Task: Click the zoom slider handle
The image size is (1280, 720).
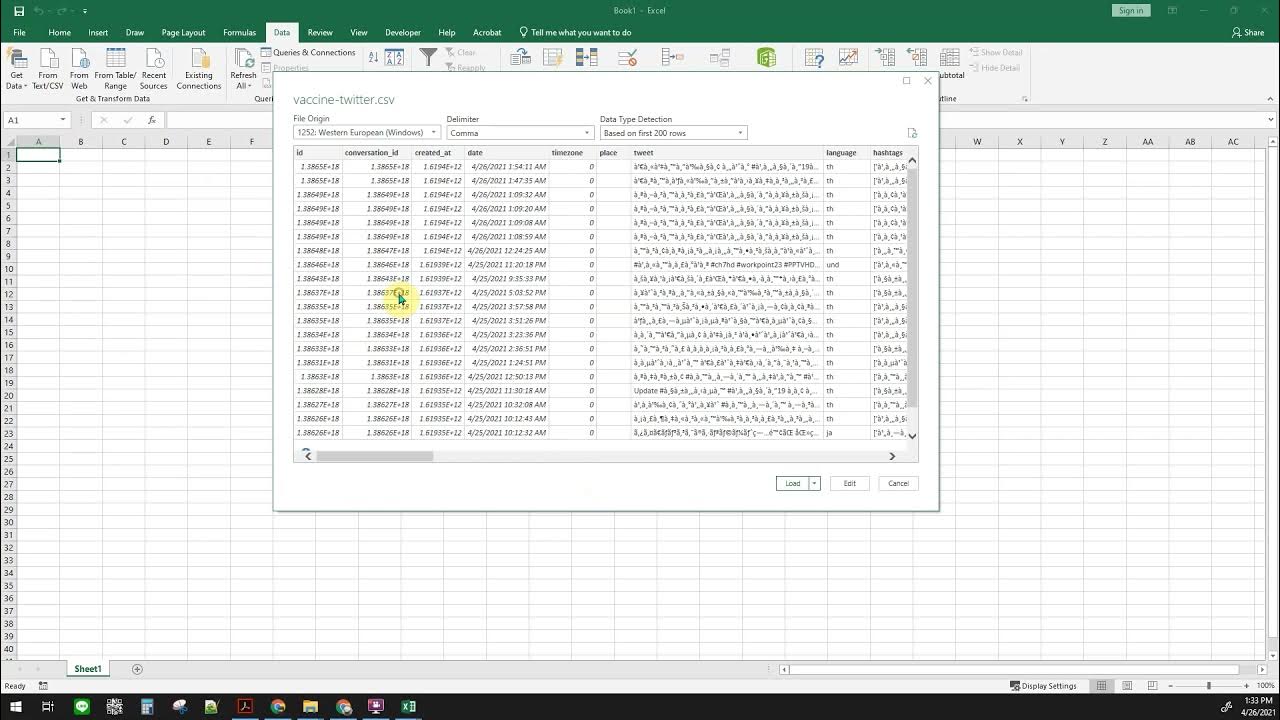Action: (1208, 686)
